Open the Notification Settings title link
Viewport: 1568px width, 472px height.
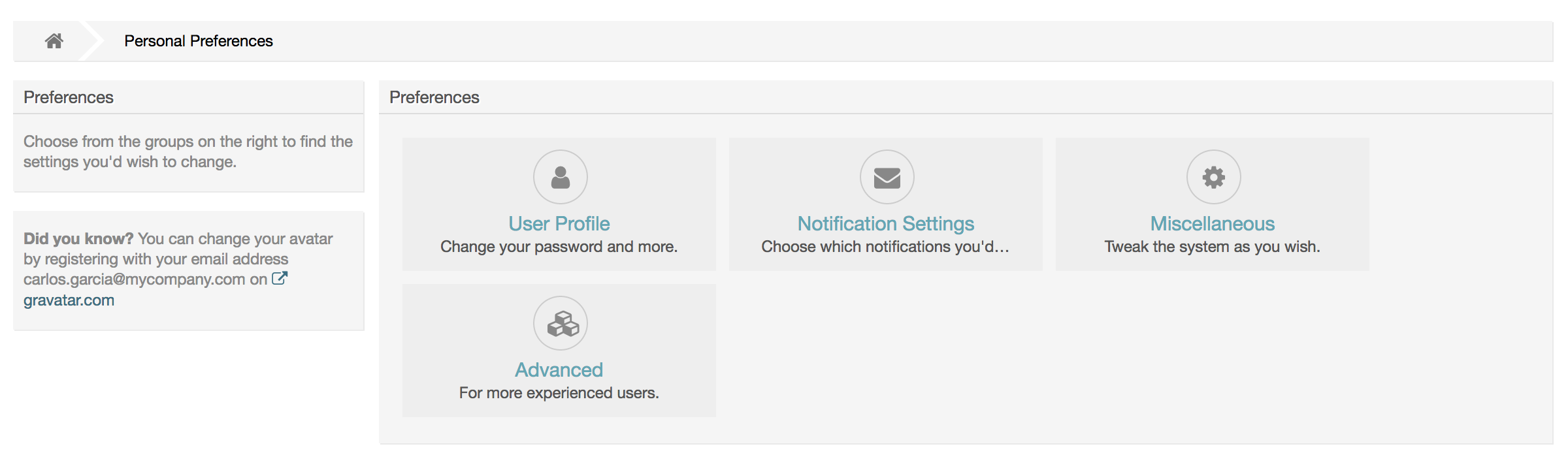click(x=885, y=224)
